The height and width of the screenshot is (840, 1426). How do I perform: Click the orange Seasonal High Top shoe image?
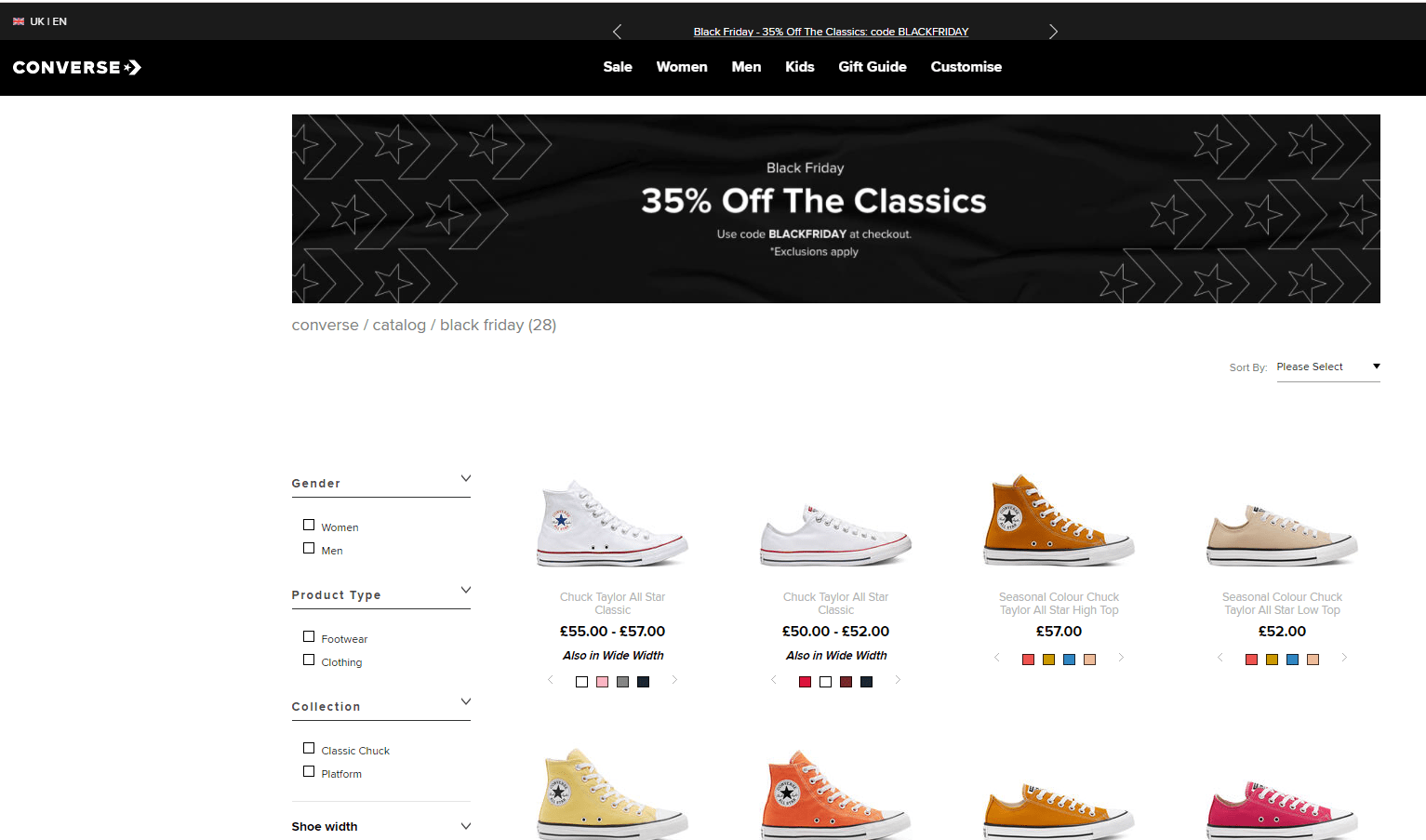(x=1059, y=521)
